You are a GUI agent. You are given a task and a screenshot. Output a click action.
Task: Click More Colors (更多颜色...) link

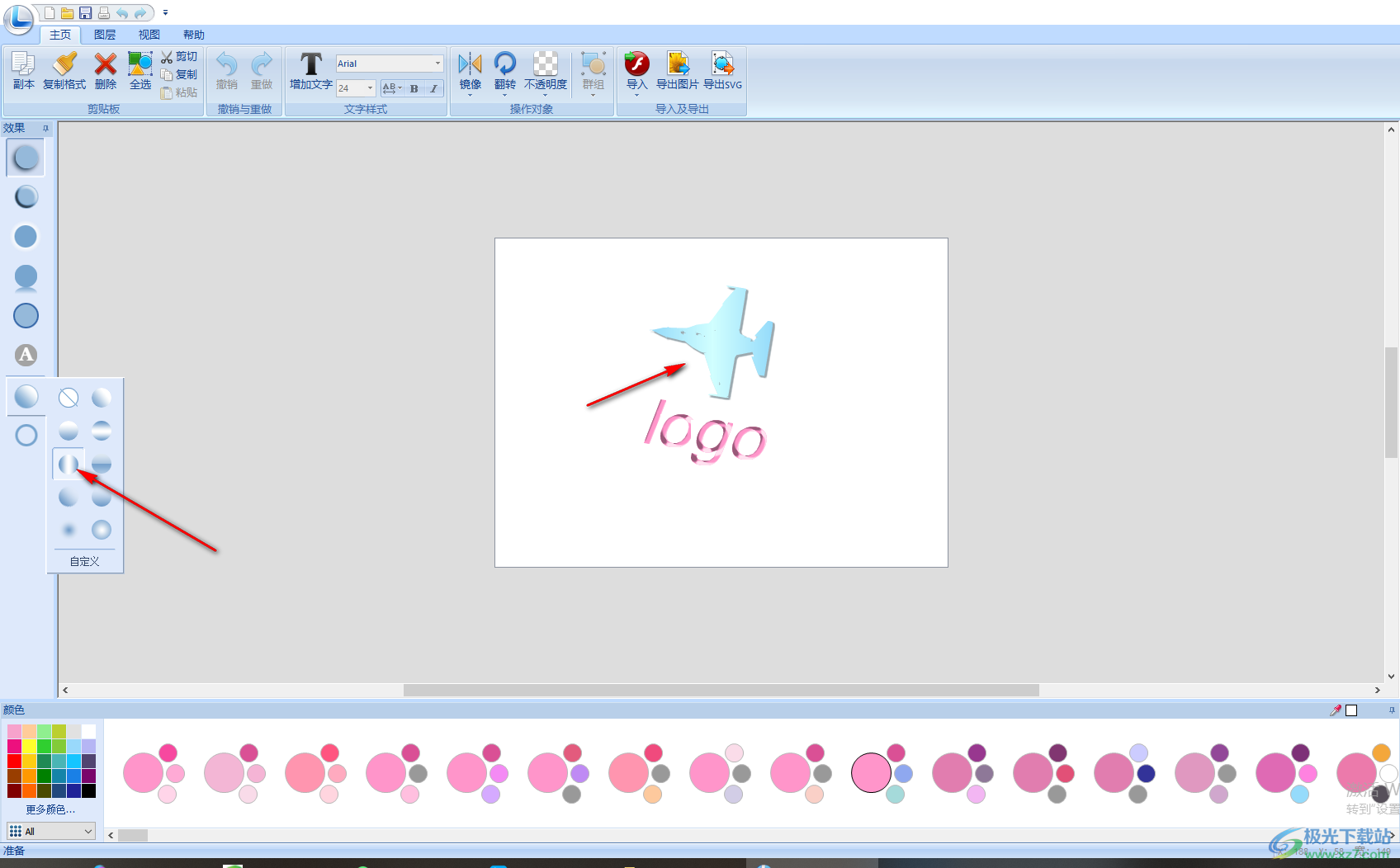pos(50,809)
